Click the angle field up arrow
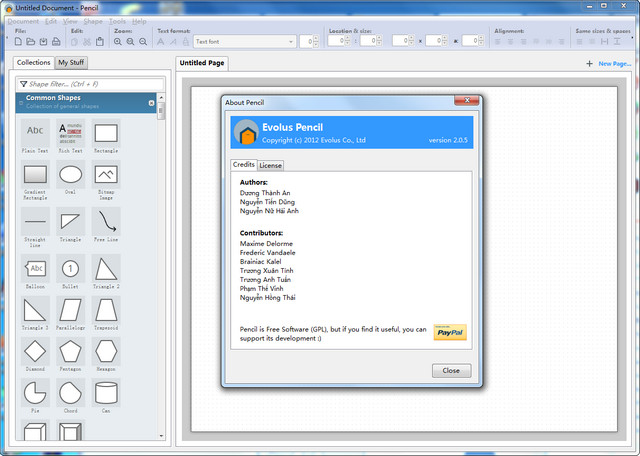The height and width of the screenshot is (456, 640). tap(481, 38)
